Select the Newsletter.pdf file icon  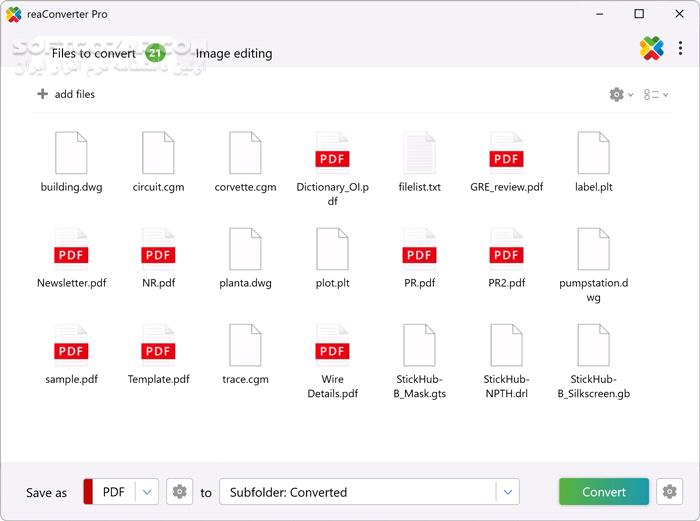(x=71, y=250)
